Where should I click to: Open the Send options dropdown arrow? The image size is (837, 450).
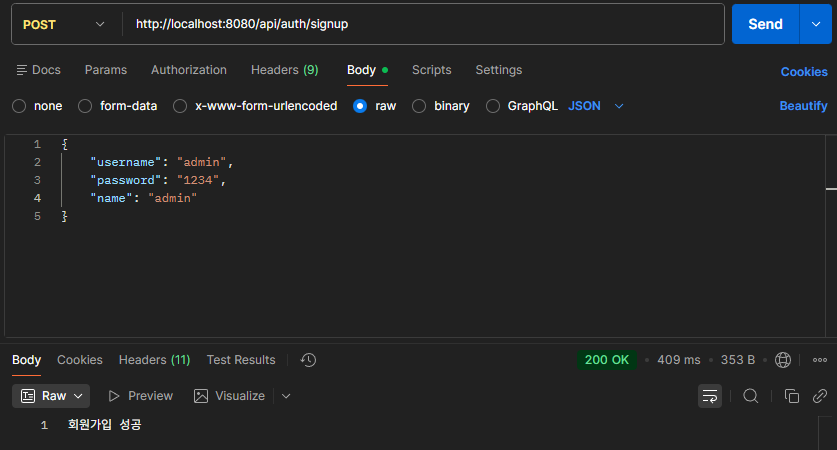point(816,24)
